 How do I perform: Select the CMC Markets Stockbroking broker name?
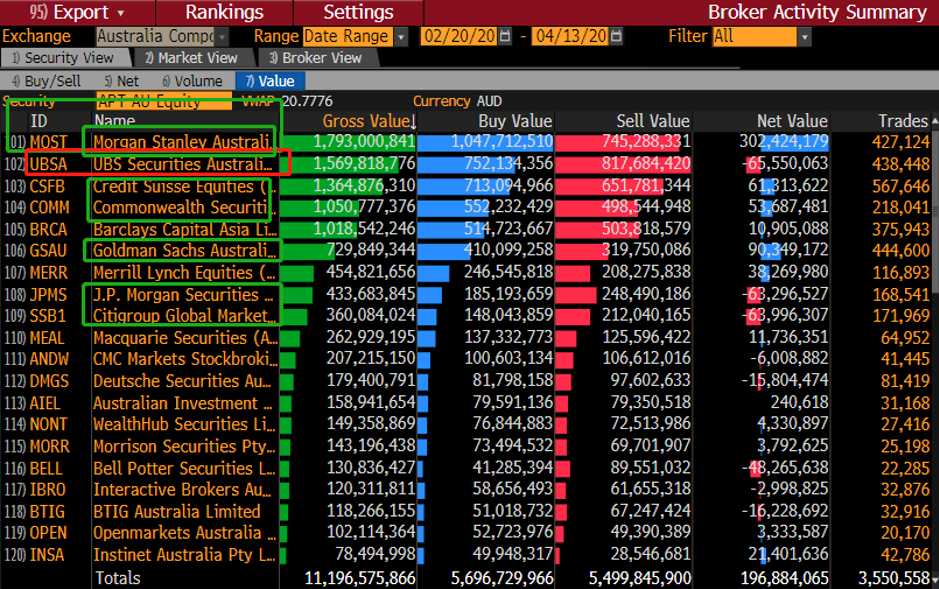click(x=185, y=359)
